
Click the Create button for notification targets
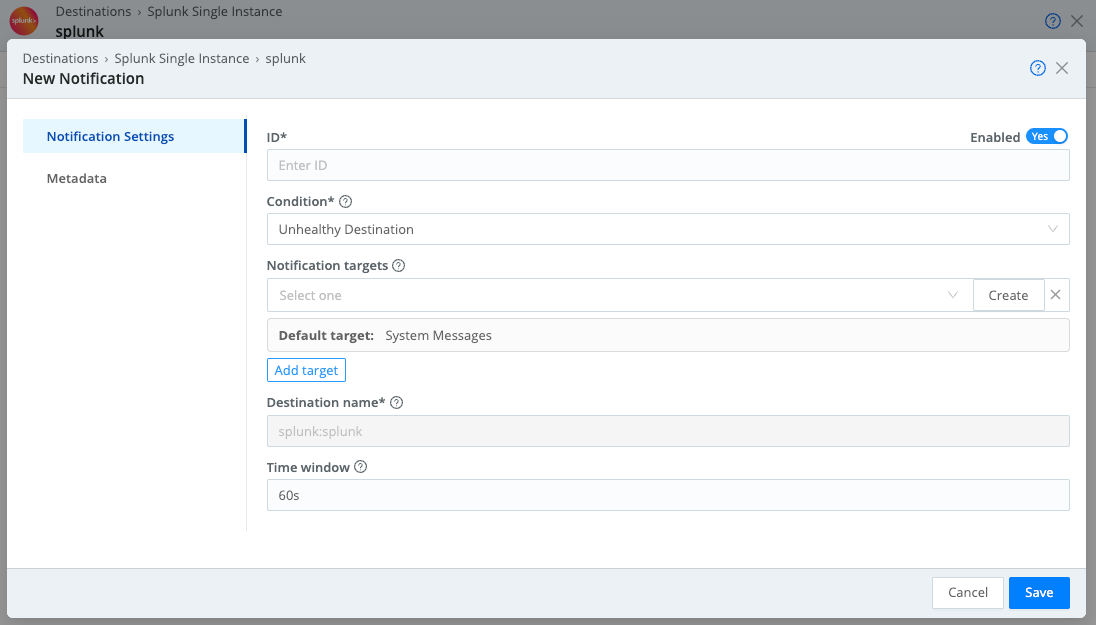pos(1008,294)
